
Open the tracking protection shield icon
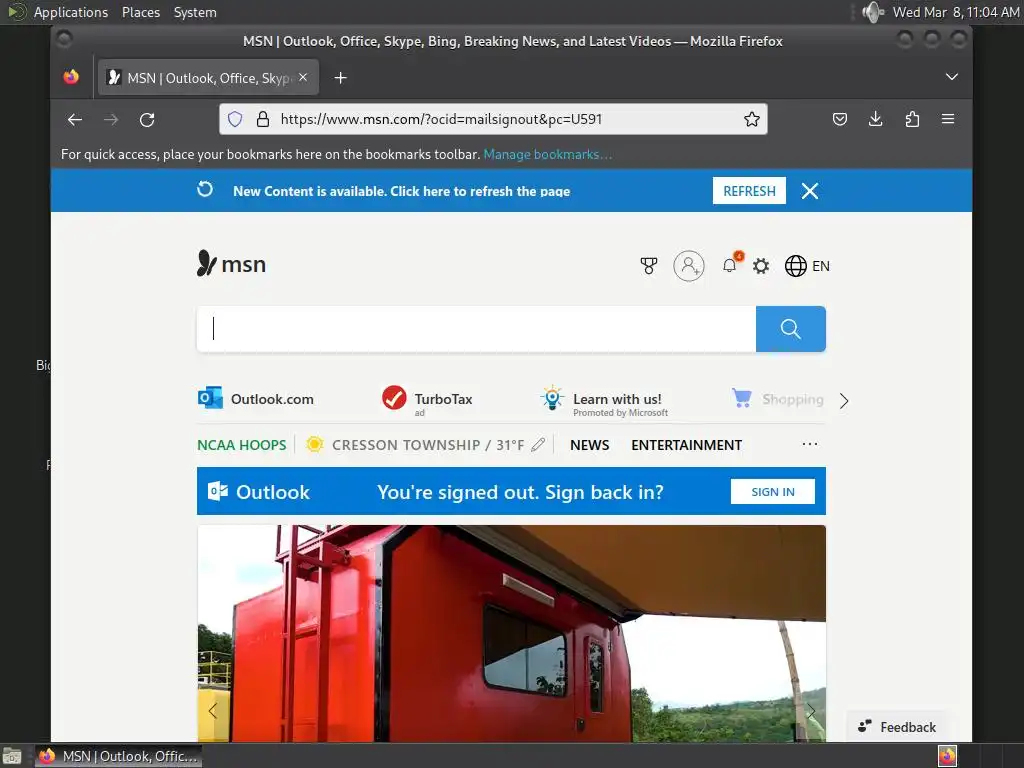235,119
